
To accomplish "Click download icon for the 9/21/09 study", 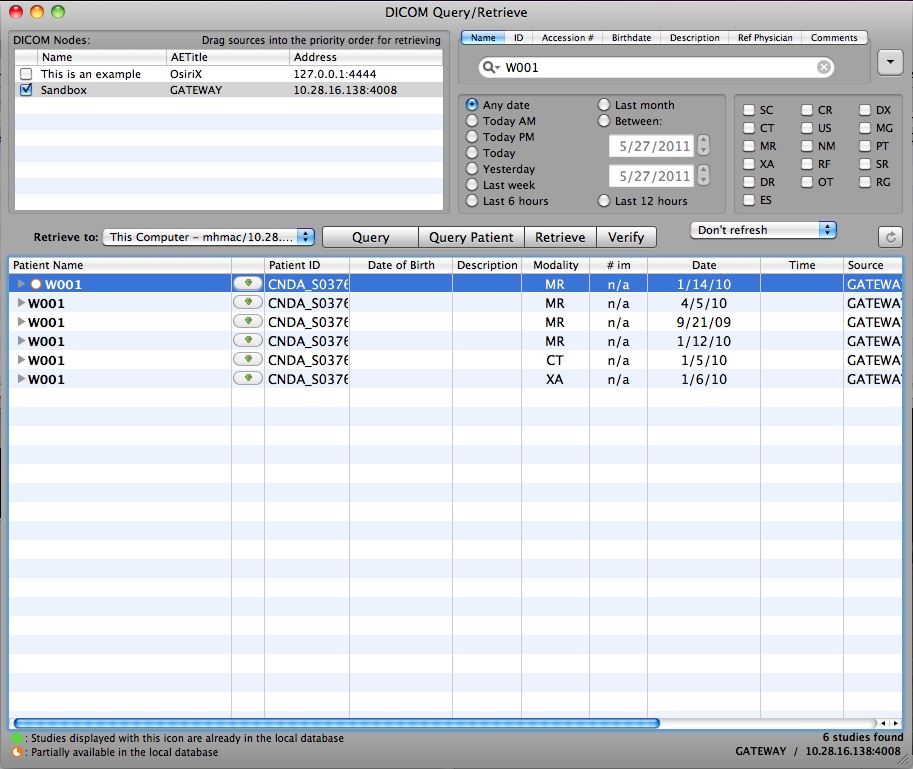I will pos(247,322).
